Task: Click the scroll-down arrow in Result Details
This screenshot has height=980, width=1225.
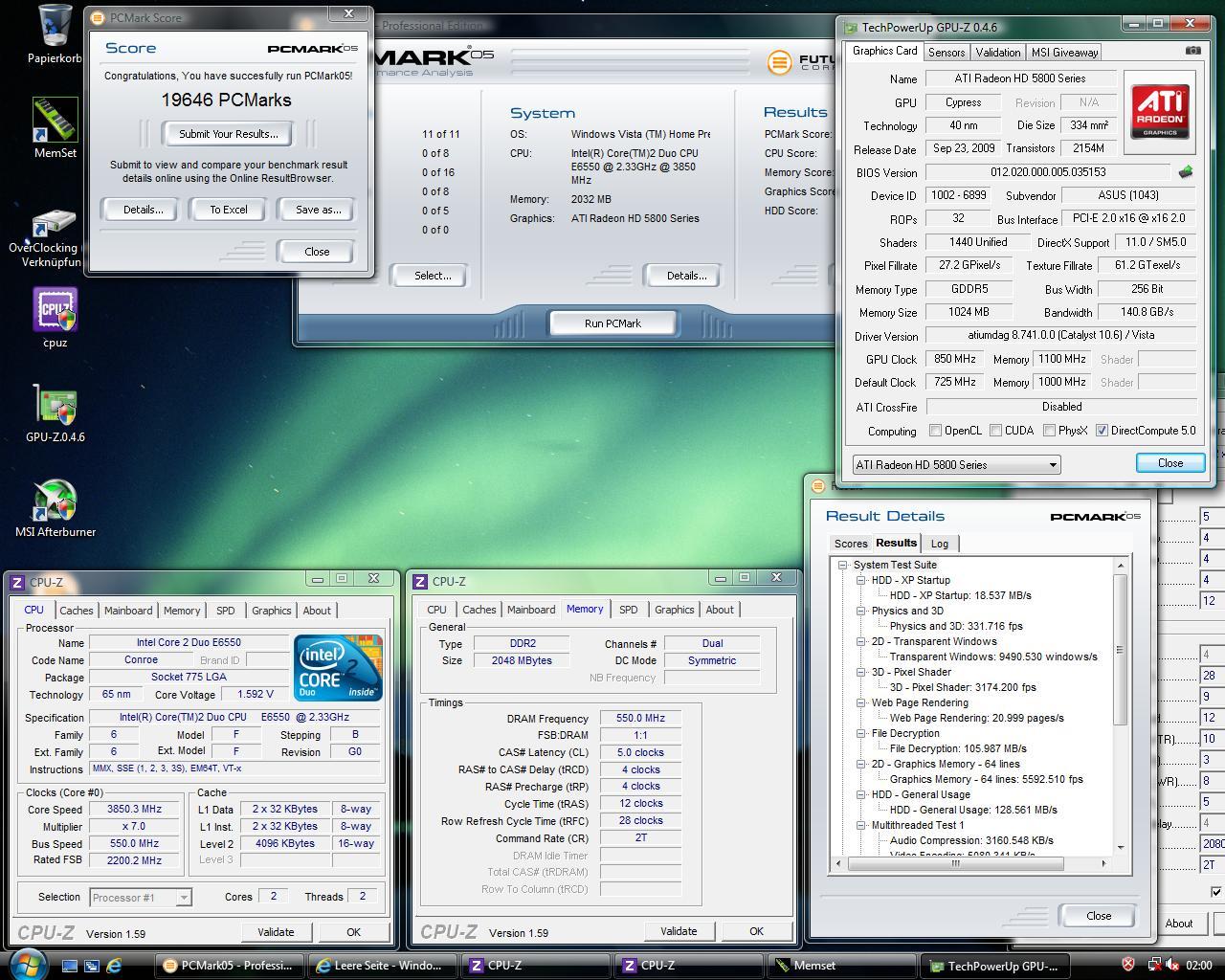Action: (1120, 847)
